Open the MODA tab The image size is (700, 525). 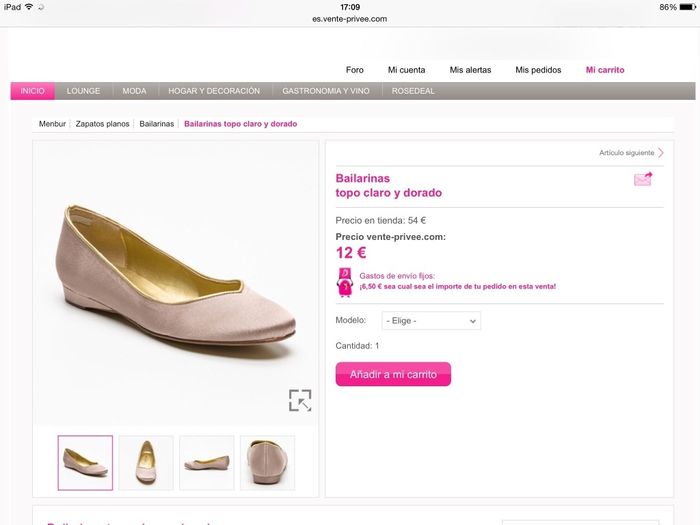point(134,91)
